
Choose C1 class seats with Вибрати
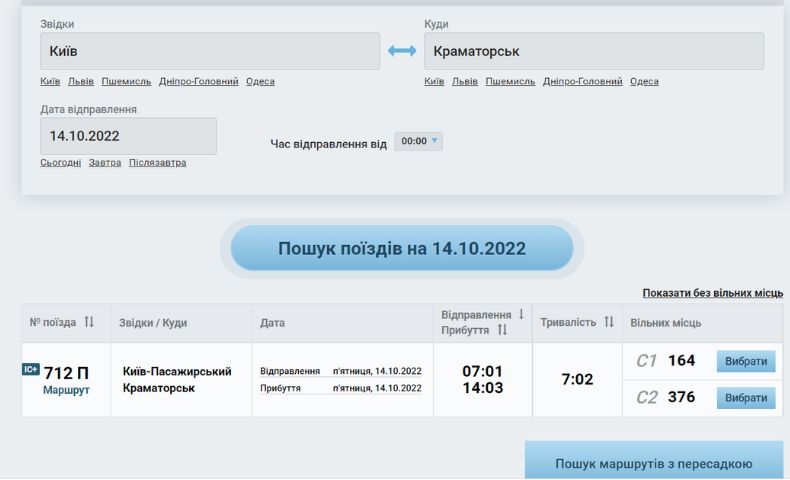coord(746,361)
